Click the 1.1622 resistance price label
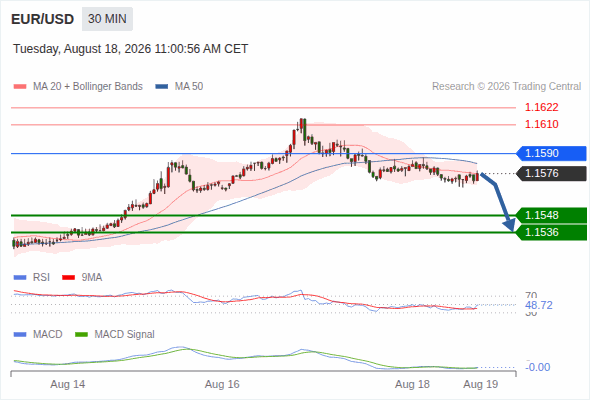The width and height of the screenshot is (590, 400). [x=541, y=108]
